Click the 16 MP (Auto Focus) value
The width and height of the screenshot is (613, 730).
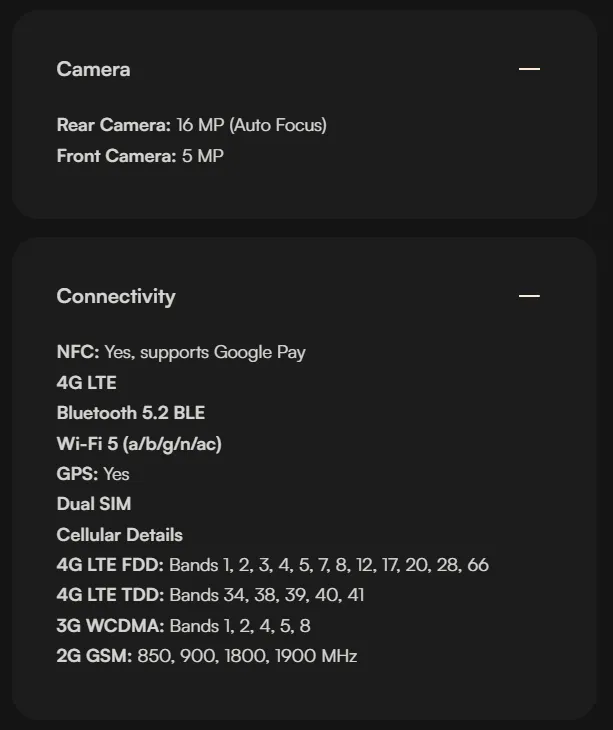(252, 125)
